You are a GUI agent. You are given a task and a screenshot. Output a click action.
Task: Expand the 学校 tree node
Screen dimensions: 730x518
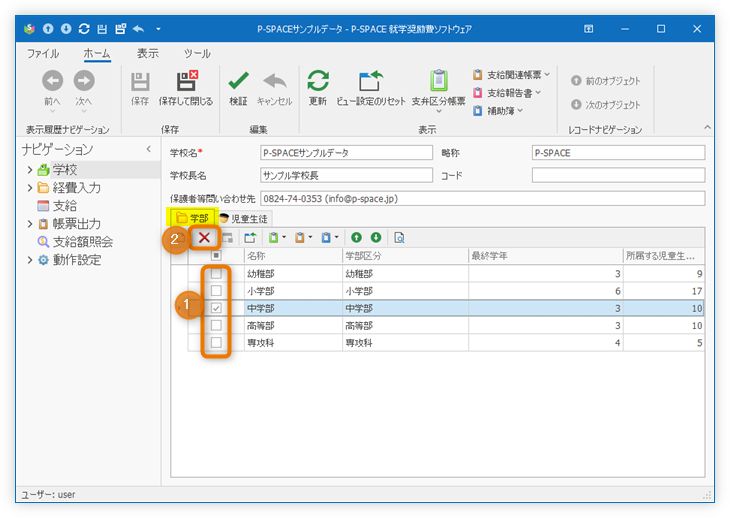click(x=30, y=170)
